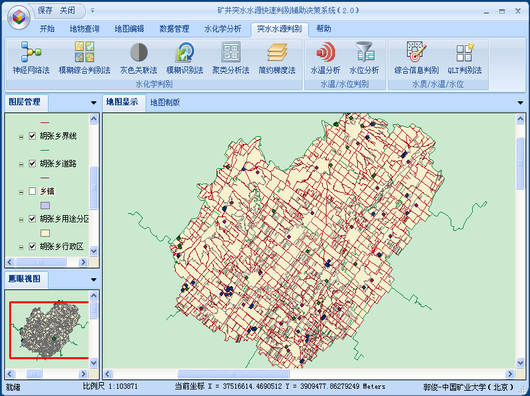
Task: Switch to the 数据管理 tab
Action: pyautogui.click(x=174, y=29)
